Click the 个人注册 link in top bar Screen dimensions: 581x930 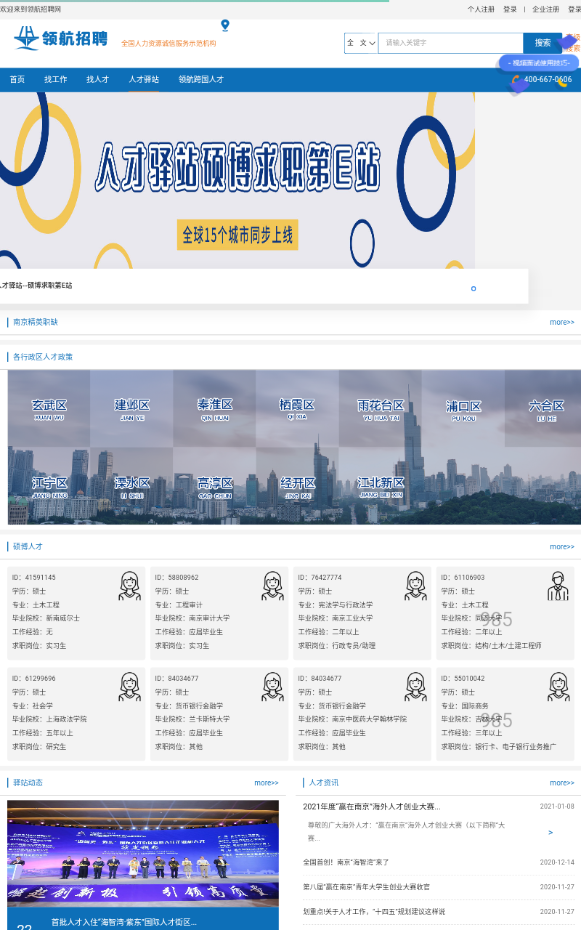[x=481, y=9]
